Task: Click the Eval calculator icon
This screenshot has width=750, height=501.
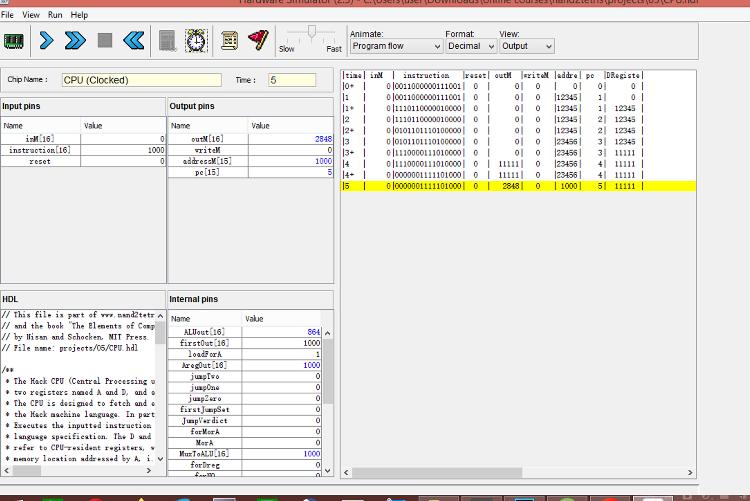Action: click(x=168, y=41)
